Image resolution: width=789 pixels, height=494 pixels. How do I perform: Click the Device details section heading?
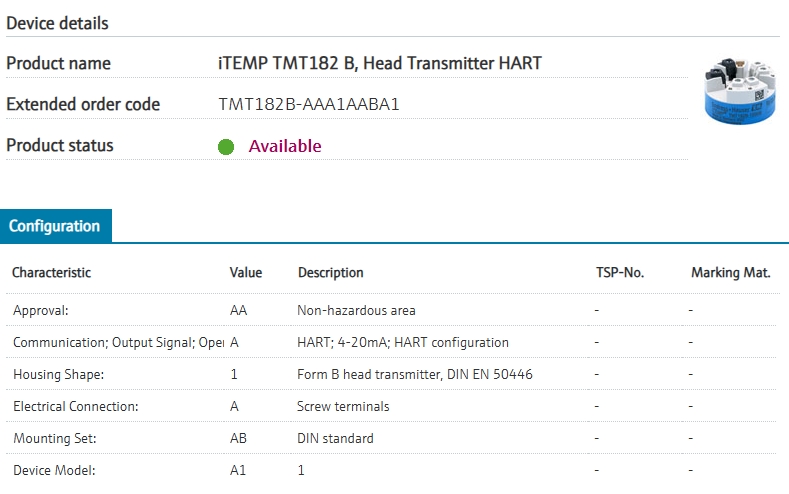coord(57,23)
